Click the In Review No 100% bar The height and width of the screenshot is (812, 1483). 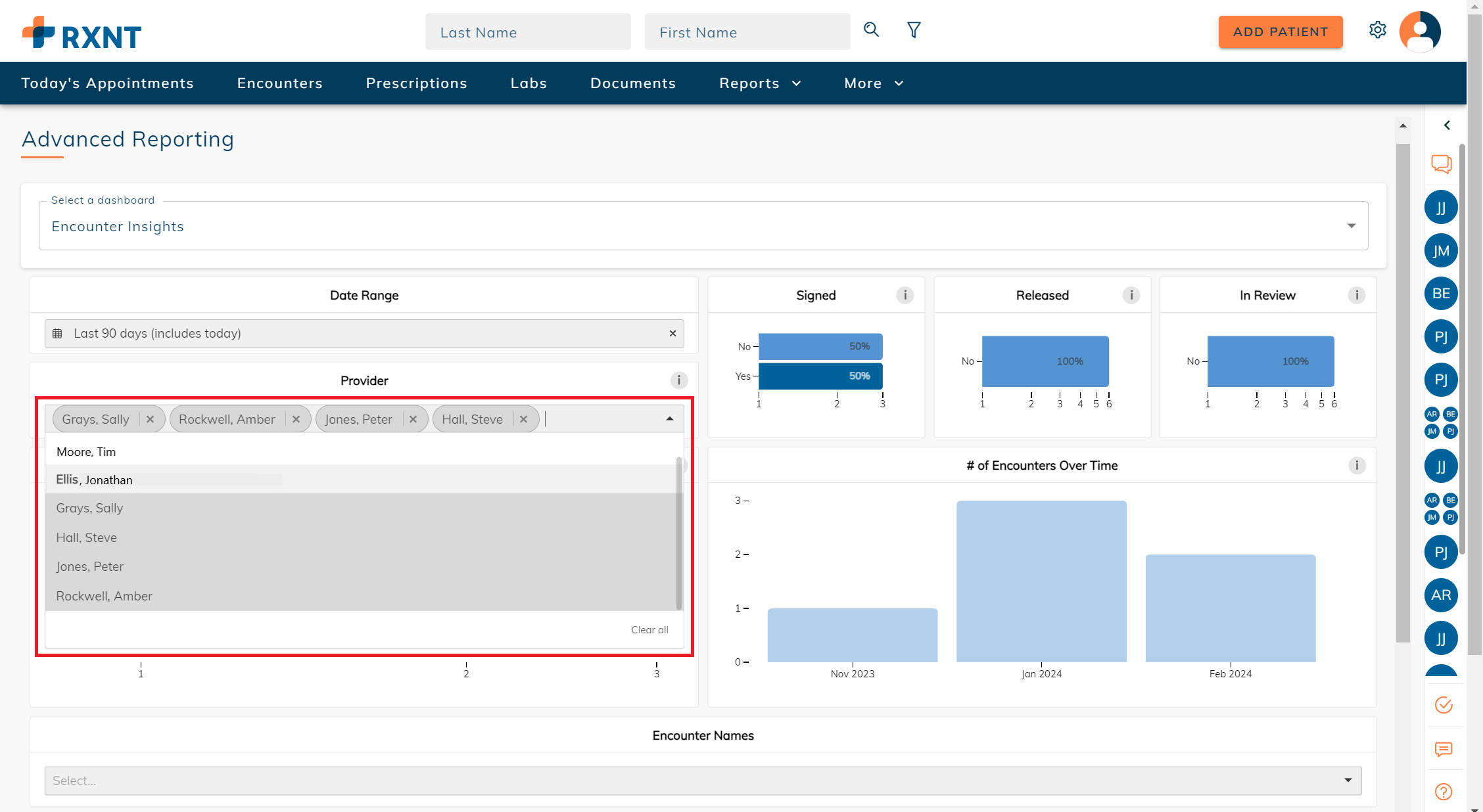(x=1271, y=361)
